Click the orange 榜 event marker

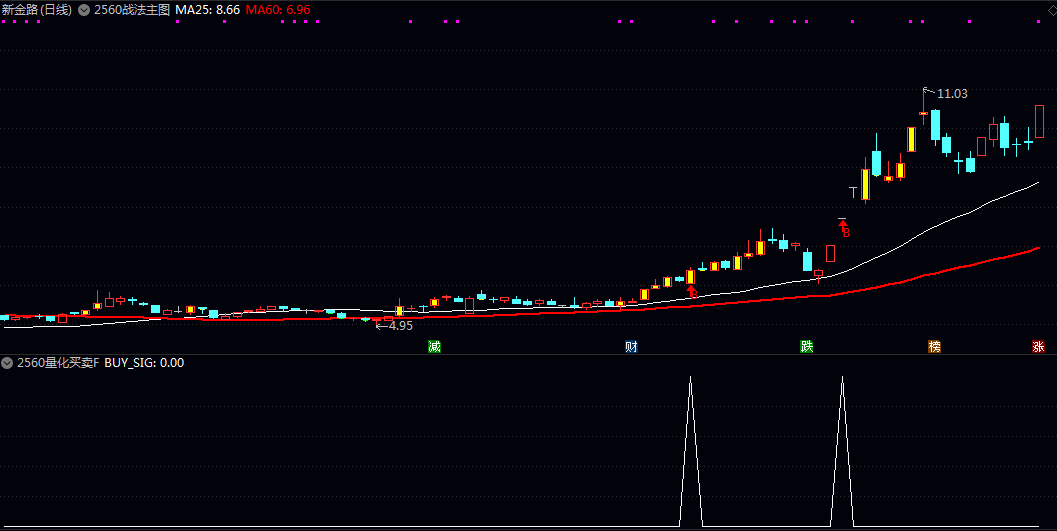click(934, 346)
